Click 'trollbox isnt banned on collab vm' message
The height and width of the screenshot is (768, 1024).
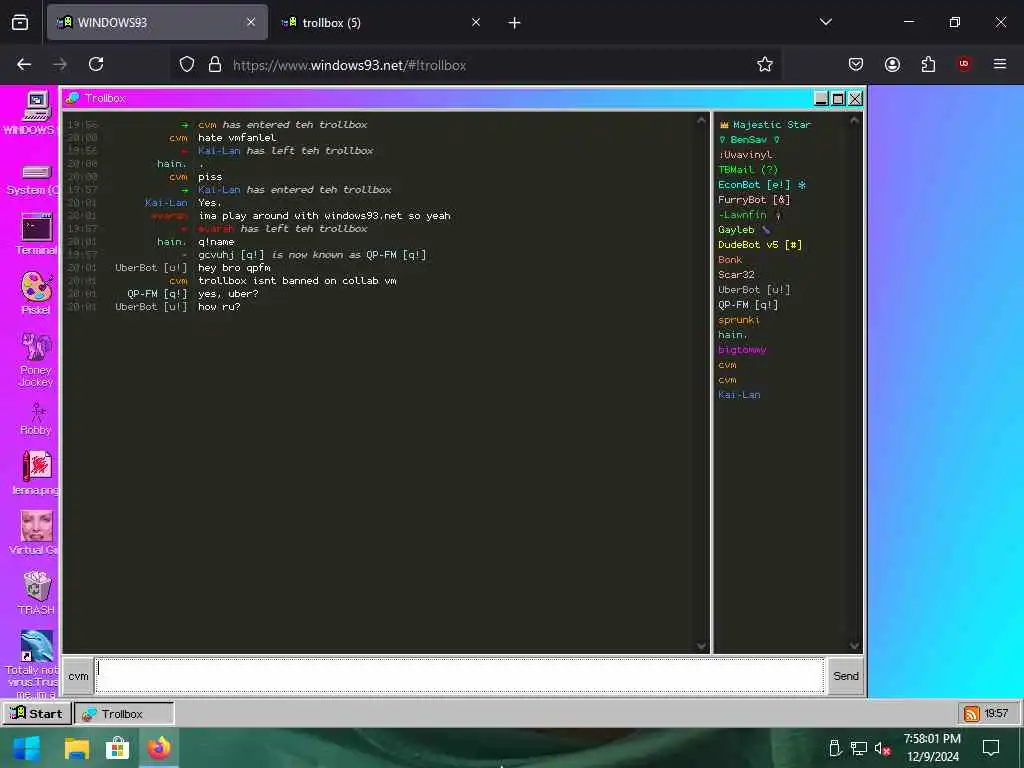[297, 281]
